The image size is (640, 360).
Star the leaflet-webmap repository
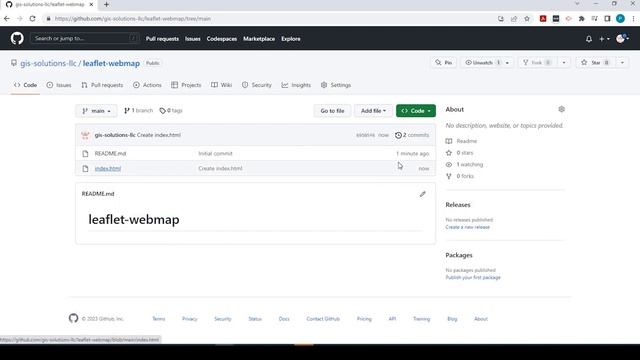click(x=595, y=62)
